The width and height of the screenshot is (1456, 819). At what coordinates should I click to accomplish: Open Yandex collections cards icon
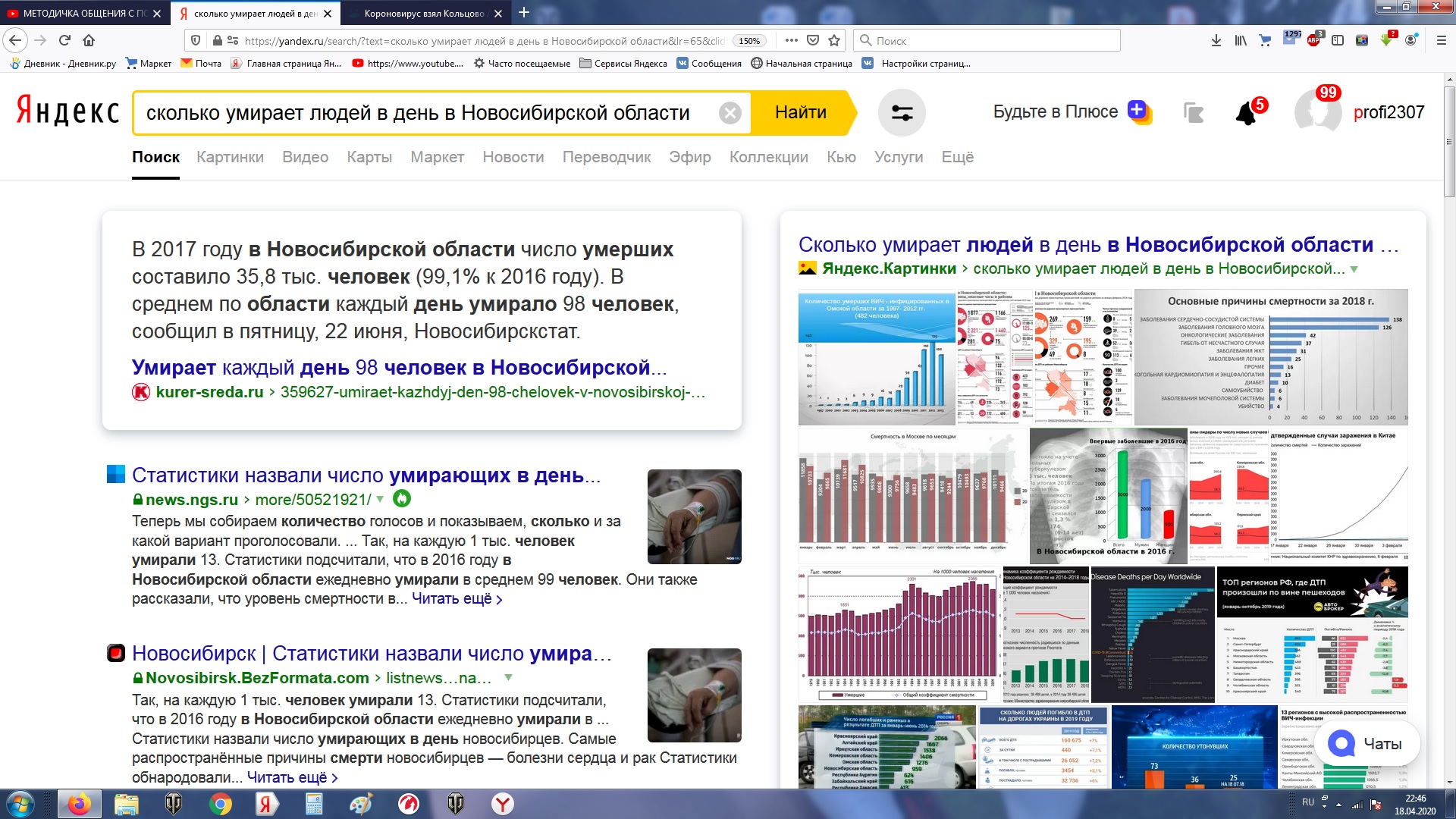pyautogui.click(x=1194, y=113)
